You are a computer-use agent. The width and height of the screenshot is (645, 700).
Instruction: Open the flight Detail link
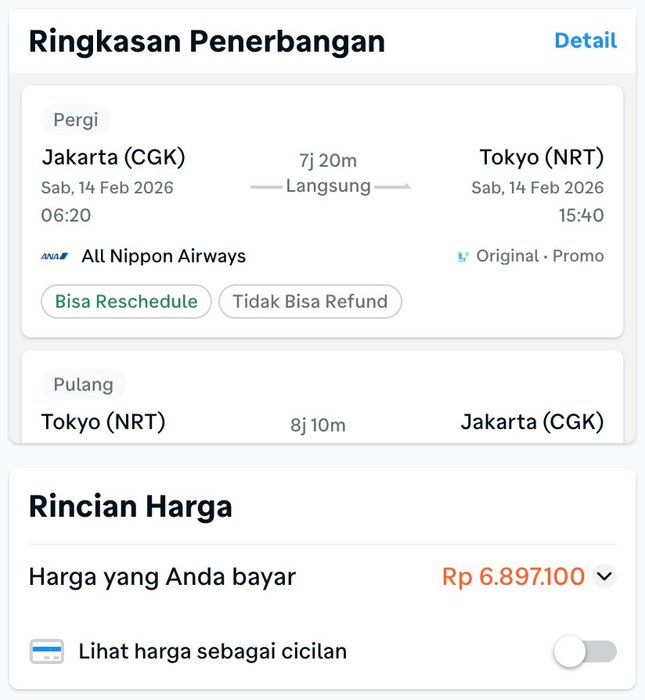coord(585,41)
